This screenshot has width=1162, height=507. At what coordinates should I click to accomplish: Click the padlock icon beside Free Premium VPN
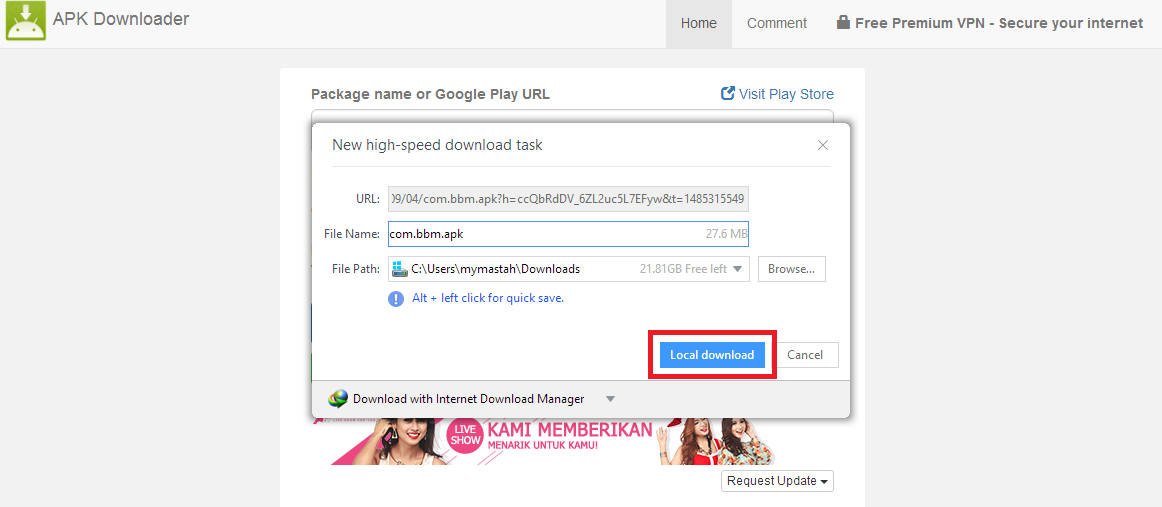tap(843, 22)
